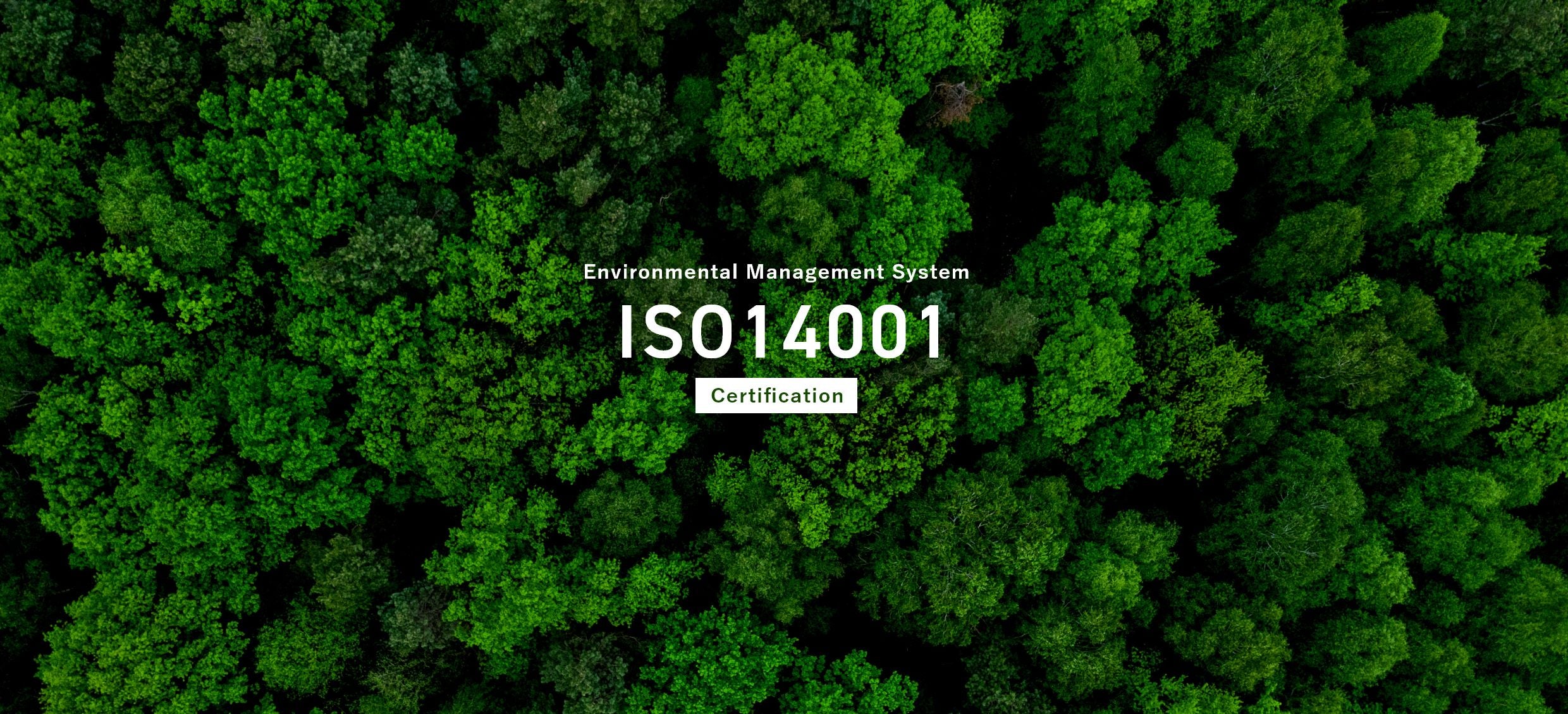Click the word System in subtitle
The image size is (1568, 714).
click(930, 272)
